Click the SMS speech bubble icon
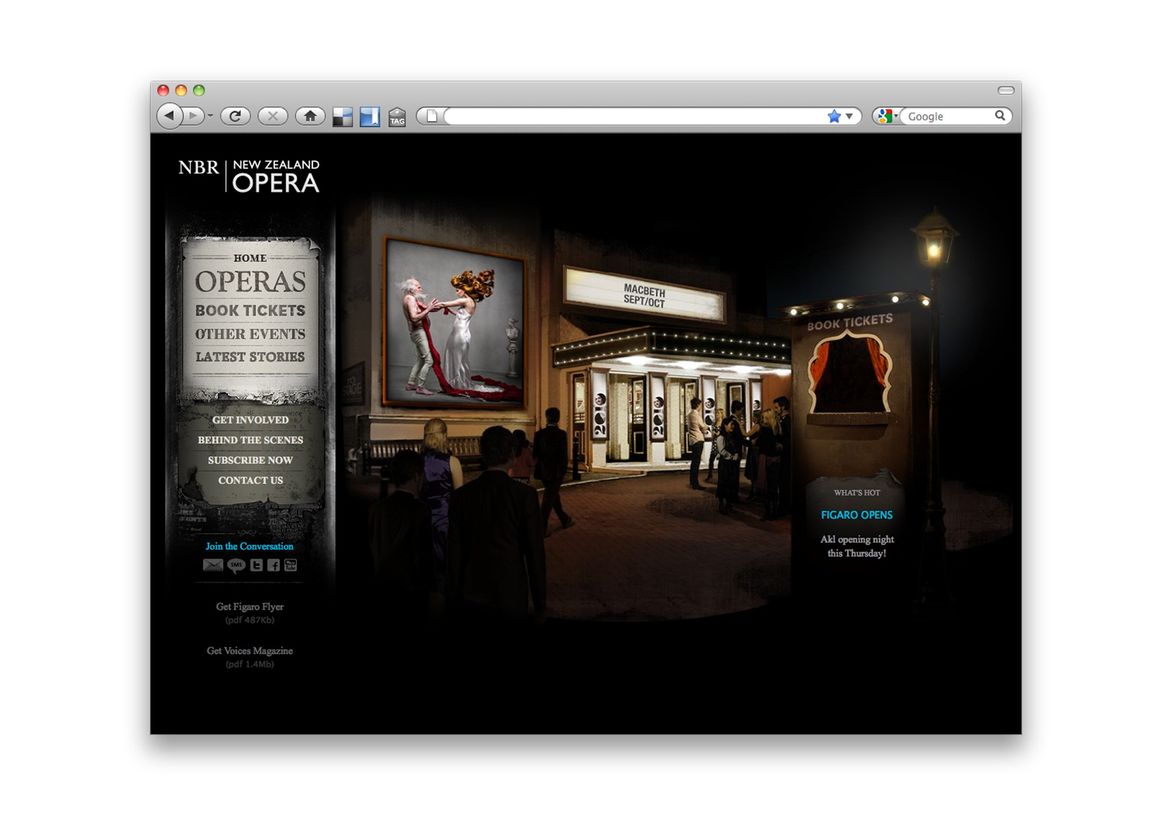The image size is (1172, 826). pos(235,565)
